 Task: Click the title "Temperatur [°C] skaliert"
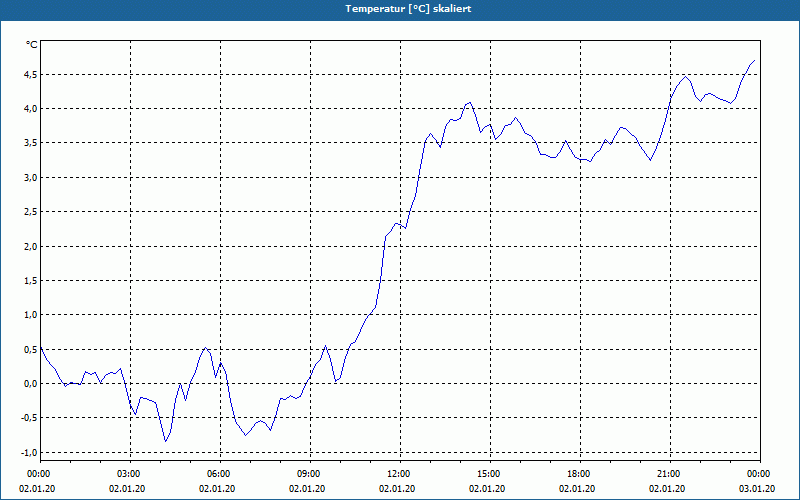click(x=408, y=9)
